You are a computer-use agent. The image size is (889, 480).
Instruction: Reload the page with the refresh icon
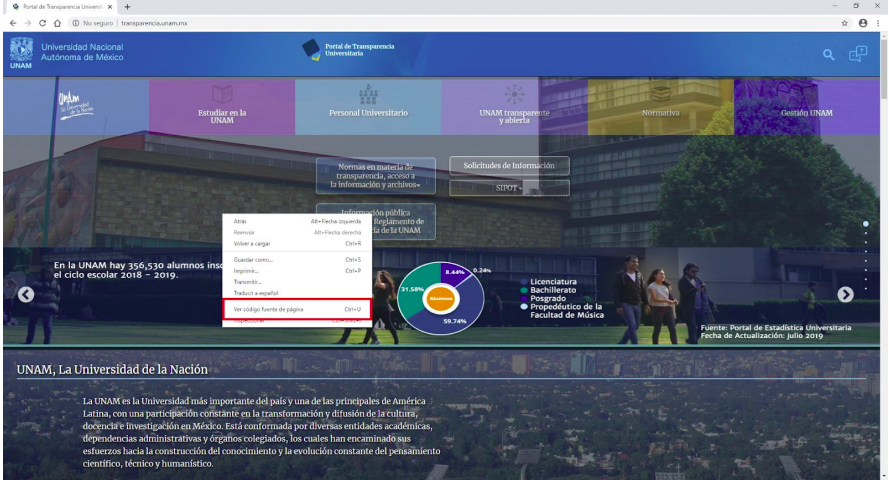click(43, 23)
